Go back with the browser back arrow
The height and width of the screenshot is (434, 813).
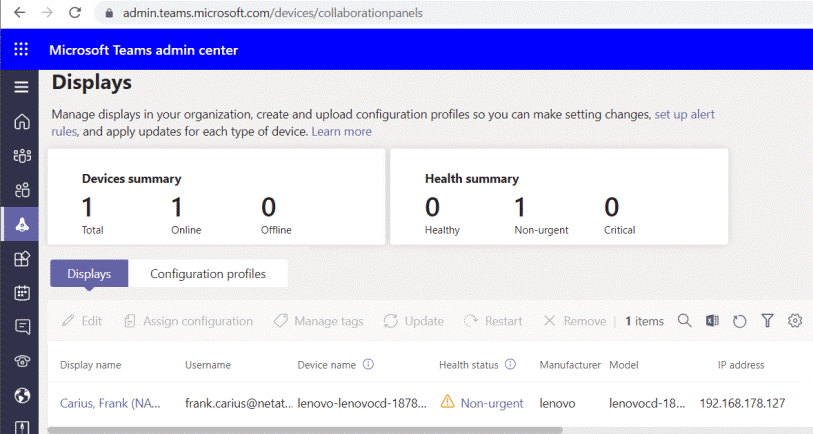tap(20, 12)
